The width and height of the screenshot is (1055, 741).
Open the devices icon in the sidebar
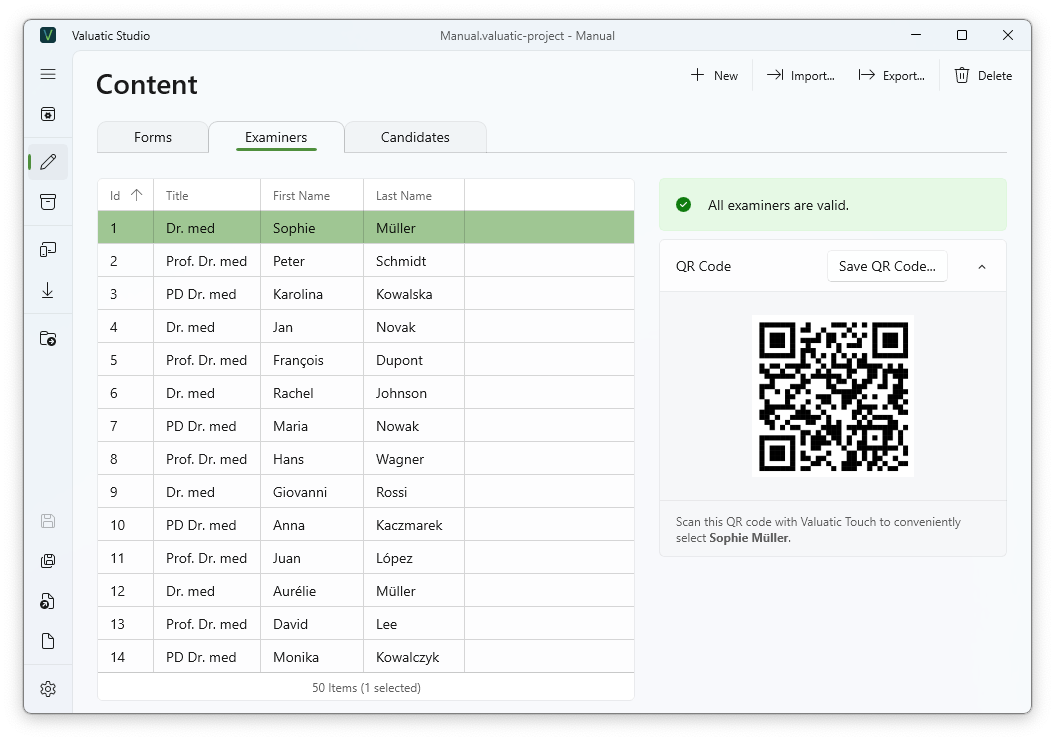coord(48,250)
